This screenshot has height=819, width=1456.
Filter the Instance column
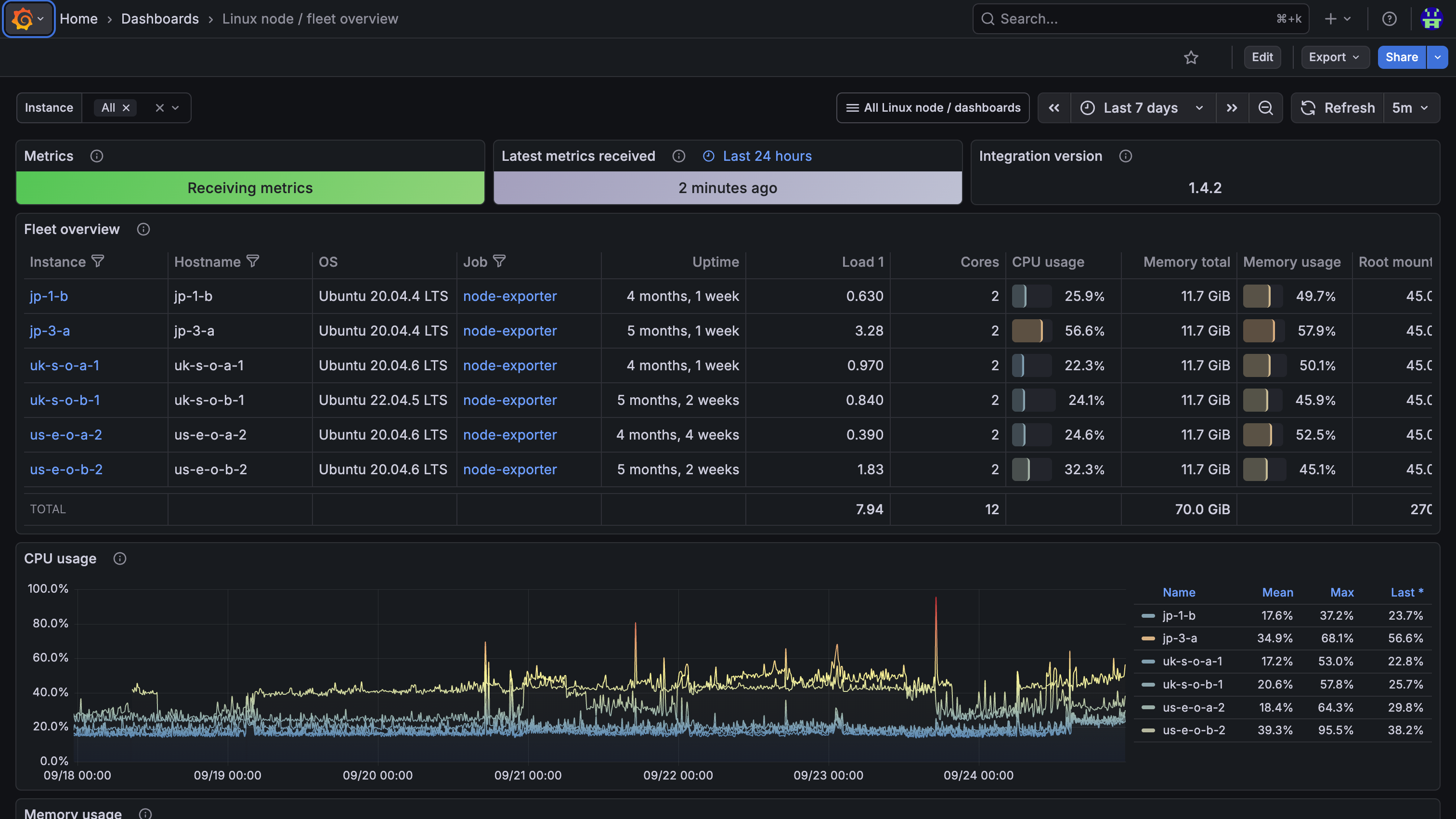point(98,261)
